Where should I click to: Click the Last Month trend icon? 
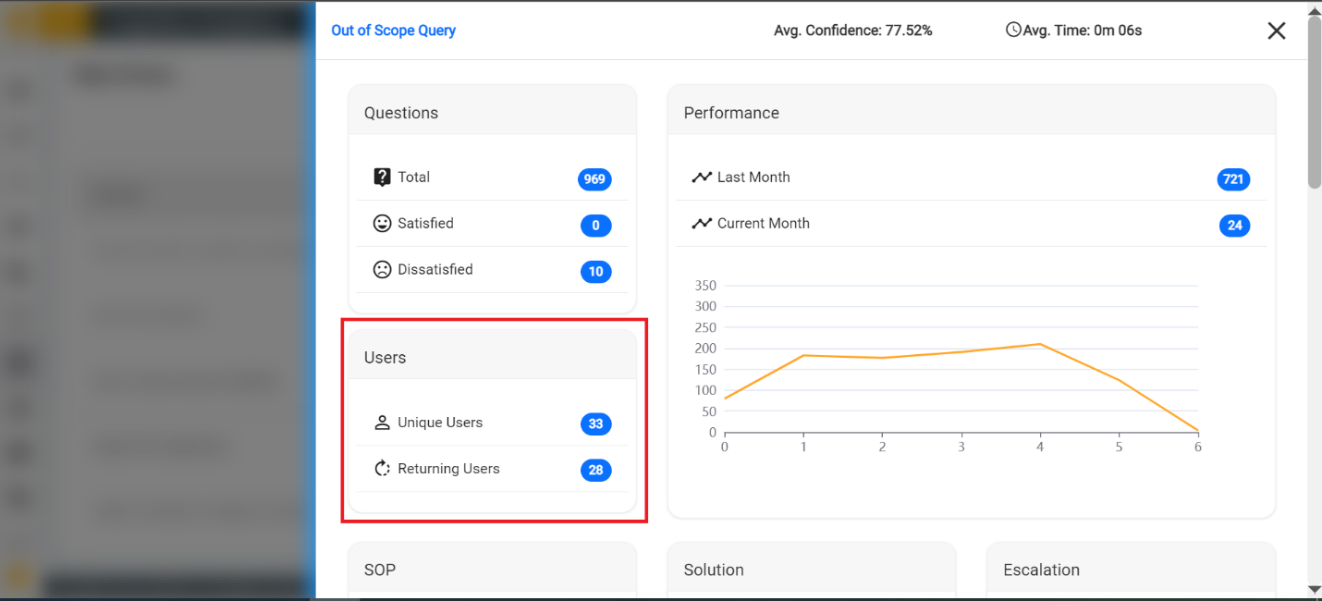click(701, 177)
